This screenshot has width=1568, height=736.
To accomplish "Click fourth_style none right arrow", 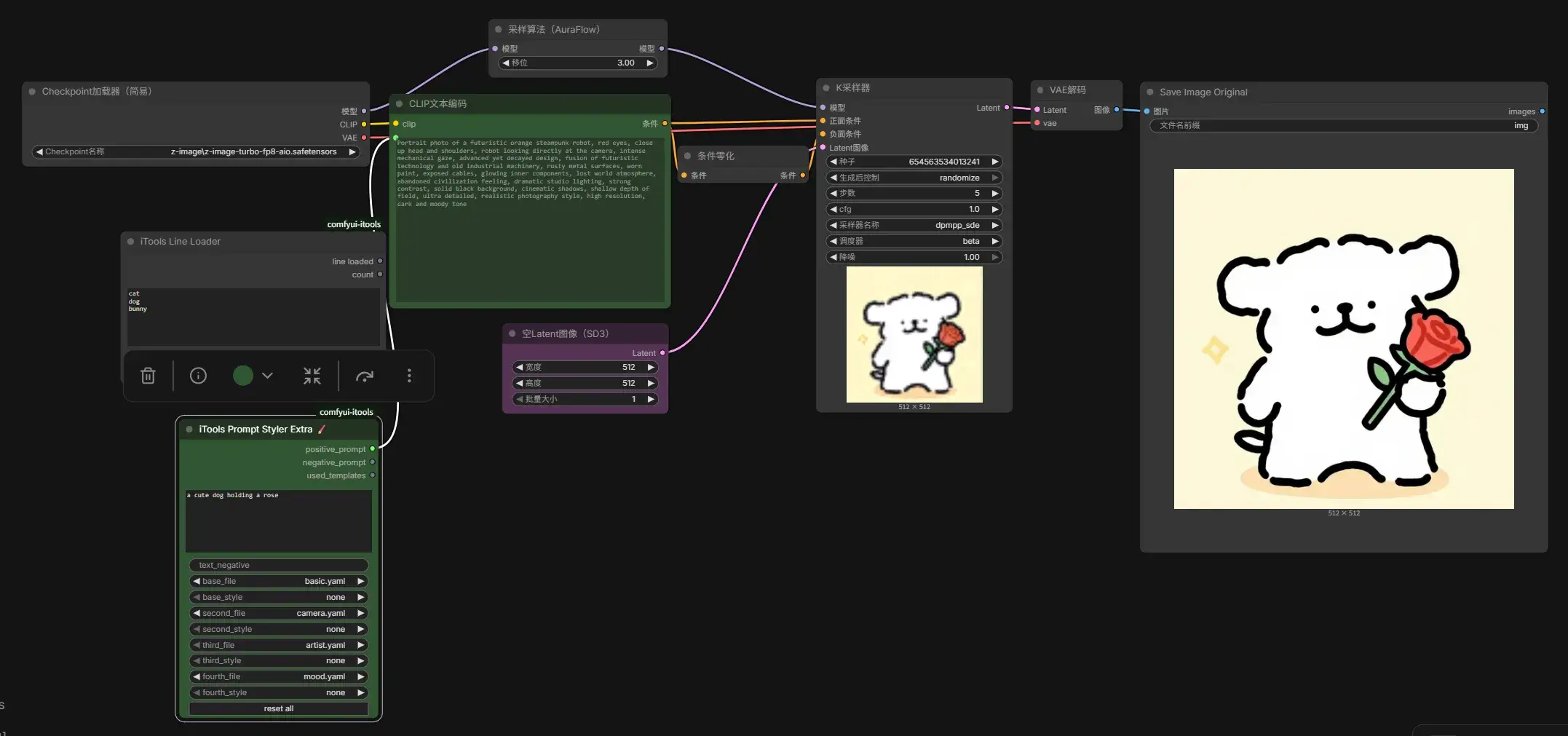I will click(x=360, y=693).
